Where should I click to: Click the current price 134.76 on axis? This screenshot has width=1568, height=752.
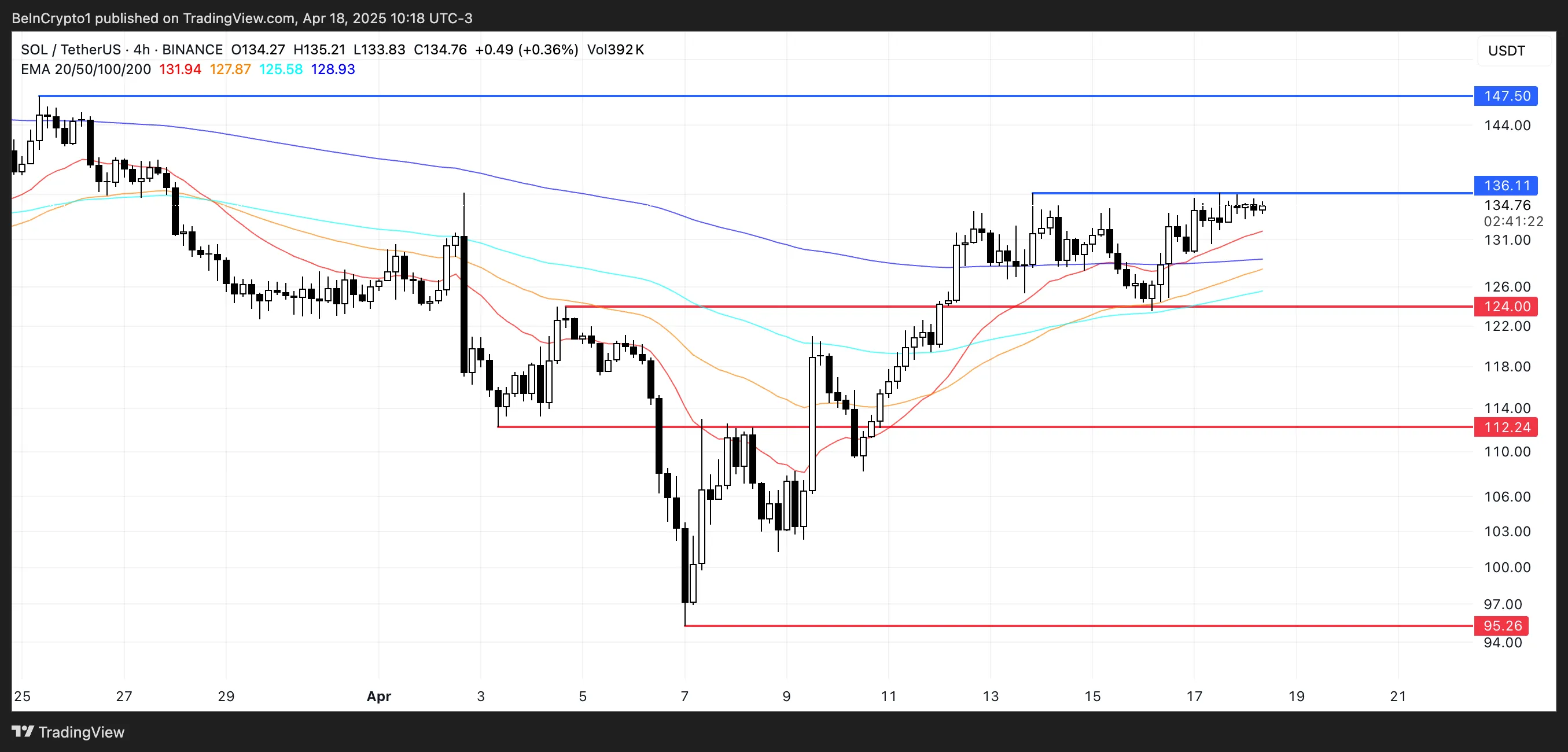tap(1507, 205)
